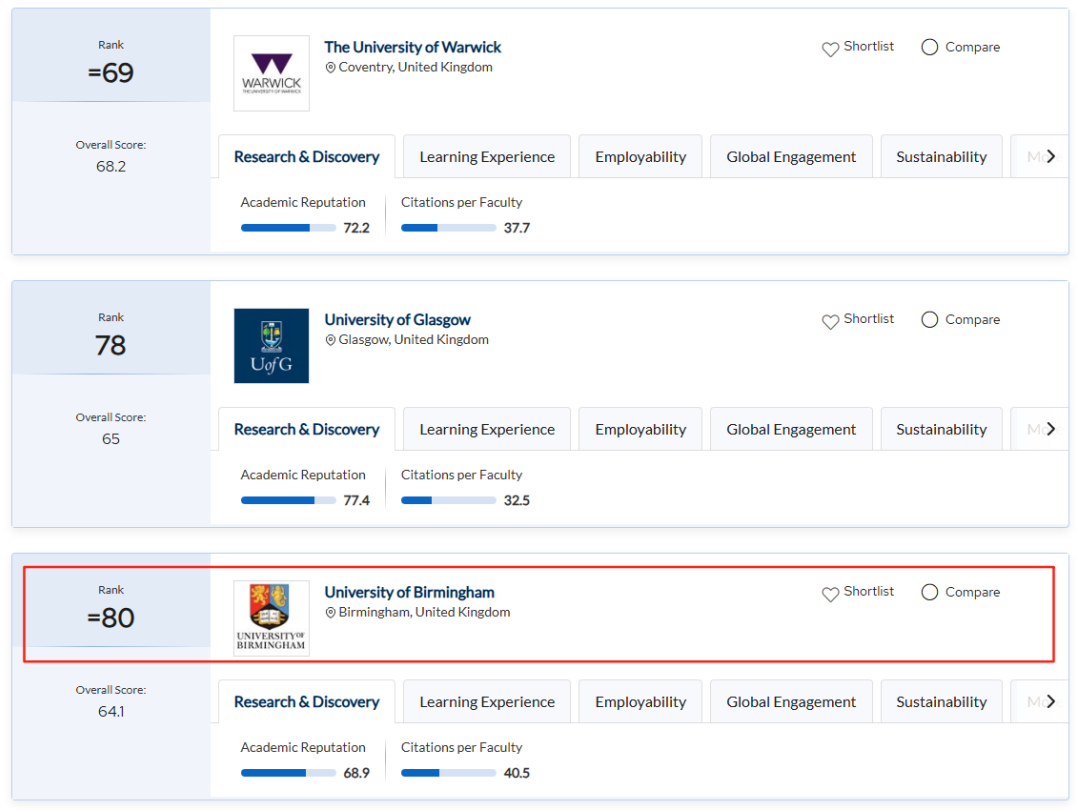
Task: Click Birmingham Academic Reputation bar 68.9
Action: (288, 772)
